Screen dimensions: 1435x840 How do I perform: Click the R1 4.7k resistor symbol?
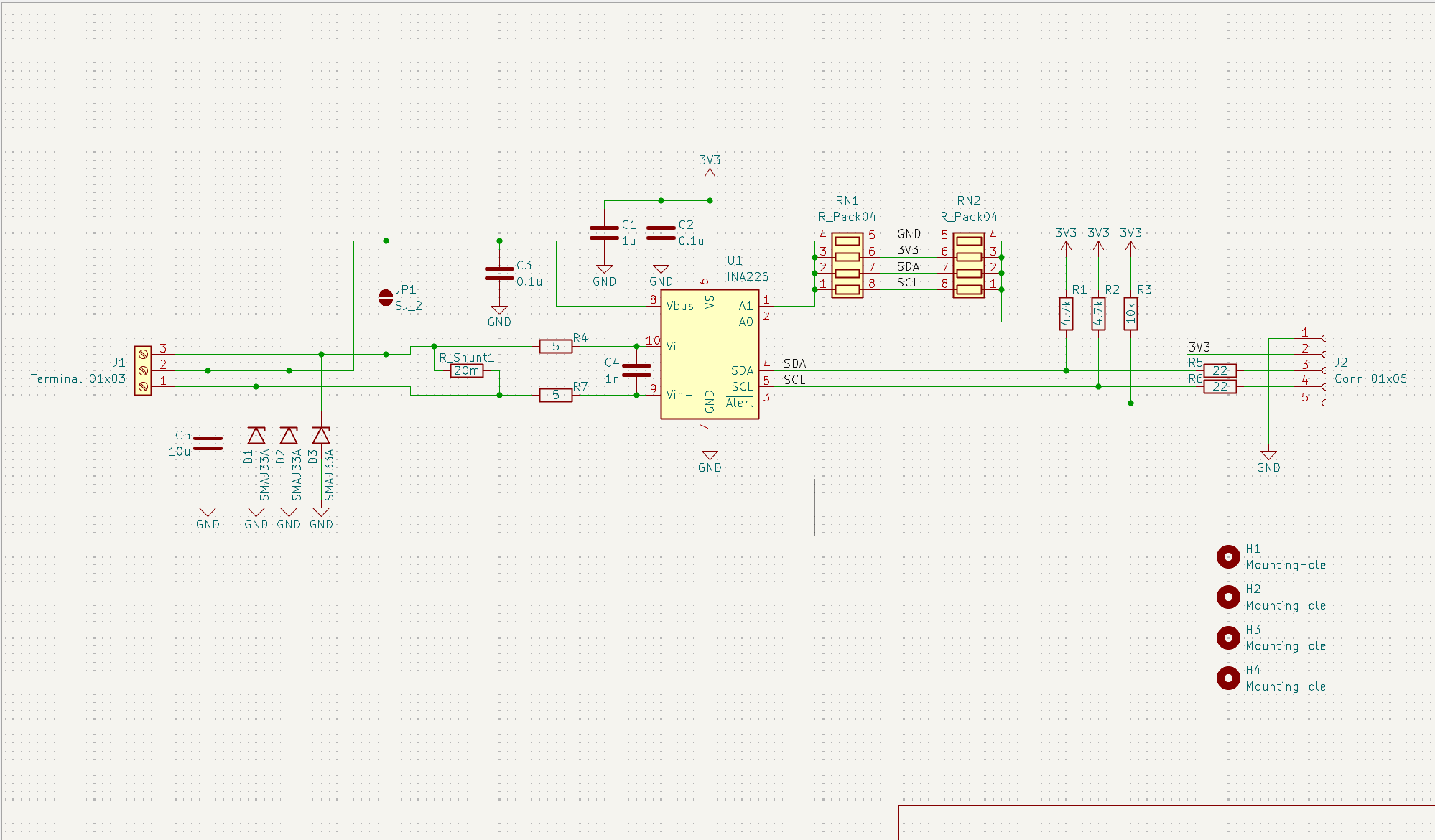point(1066,314)
